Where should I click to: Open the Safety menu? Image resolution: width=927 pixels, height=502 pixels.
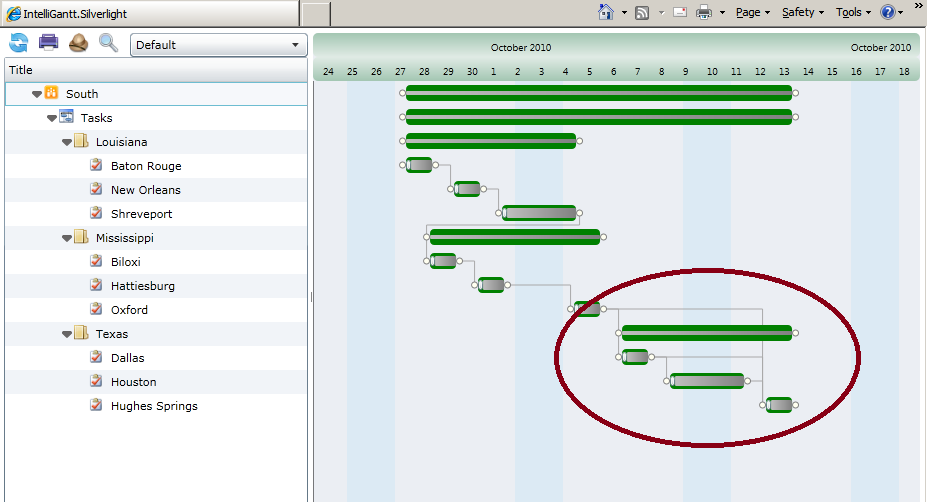tap(803, 12)
